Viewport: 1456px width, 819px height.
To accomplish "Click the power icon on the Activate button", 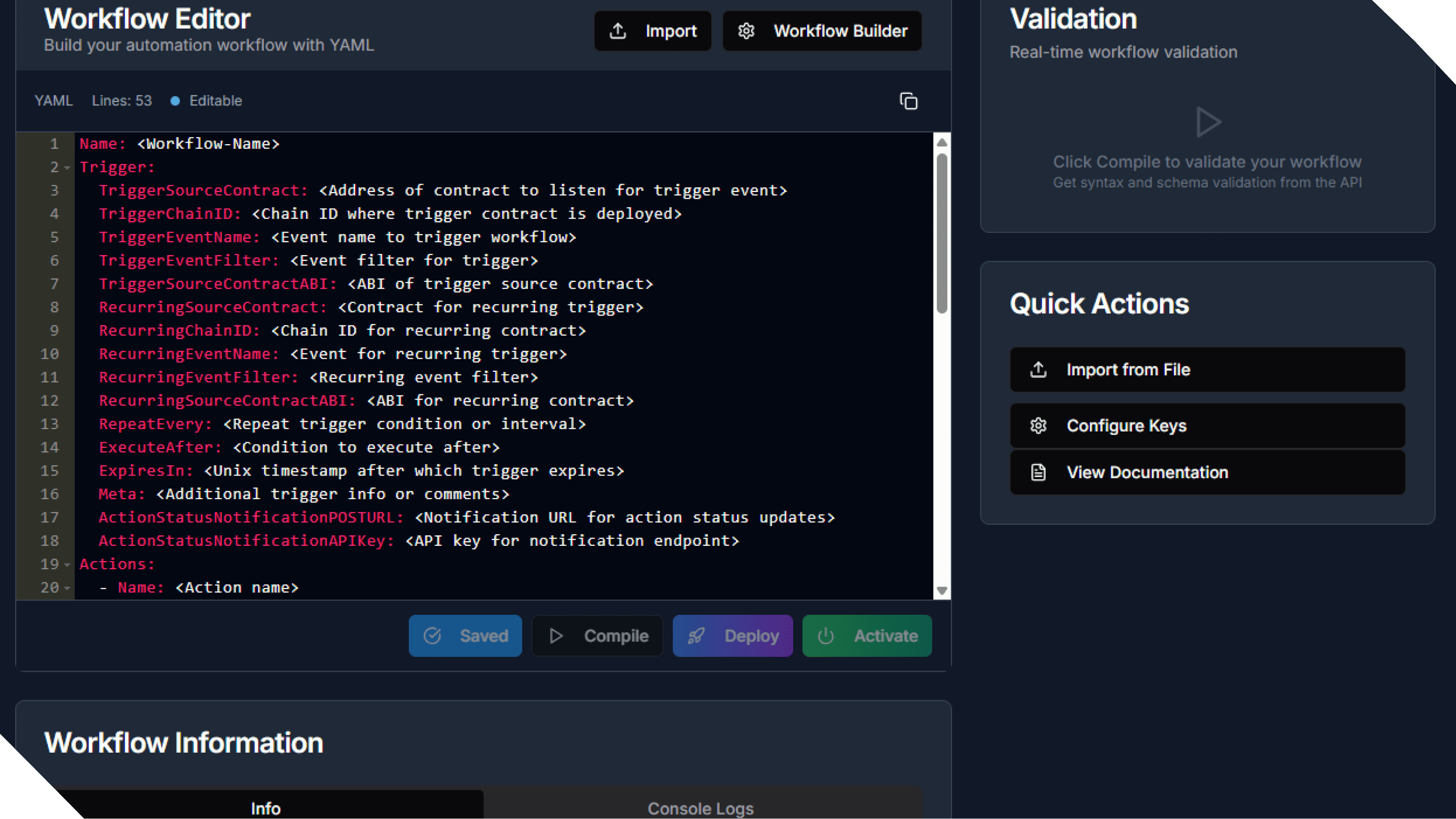I will pos(826,636).
